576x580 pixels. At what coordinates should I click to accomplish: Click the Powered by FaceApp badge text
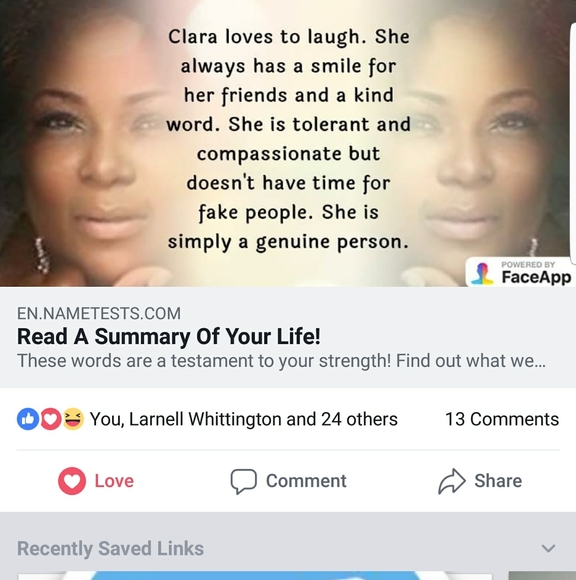click(536, 273)
